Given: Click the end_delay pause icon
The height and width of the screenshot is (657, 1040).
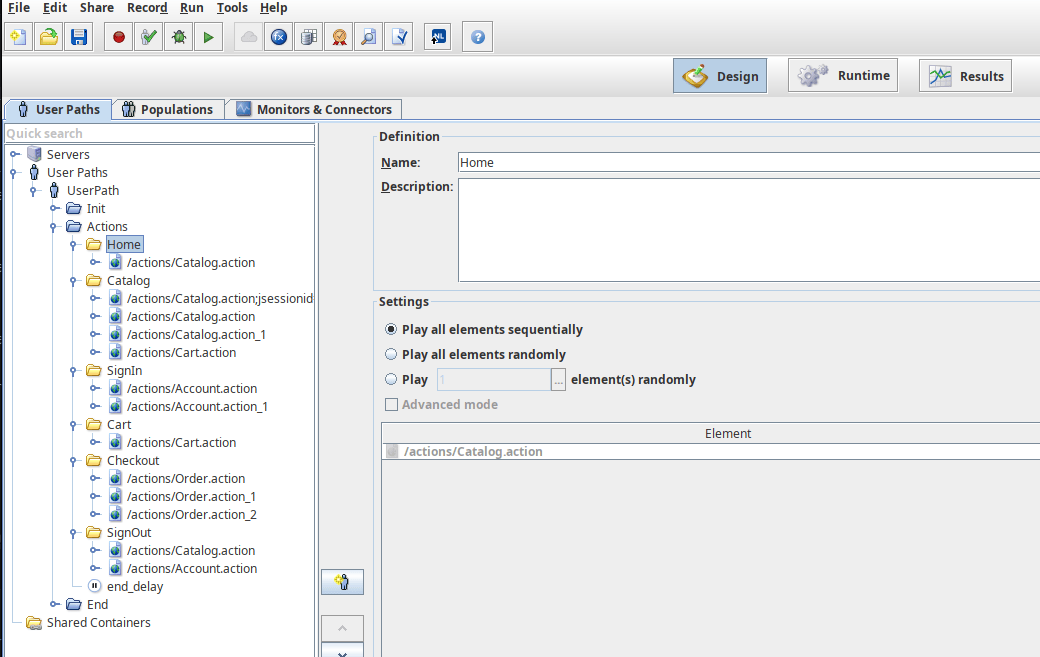Looking at the screenshot, I should (x=94, y=586).
